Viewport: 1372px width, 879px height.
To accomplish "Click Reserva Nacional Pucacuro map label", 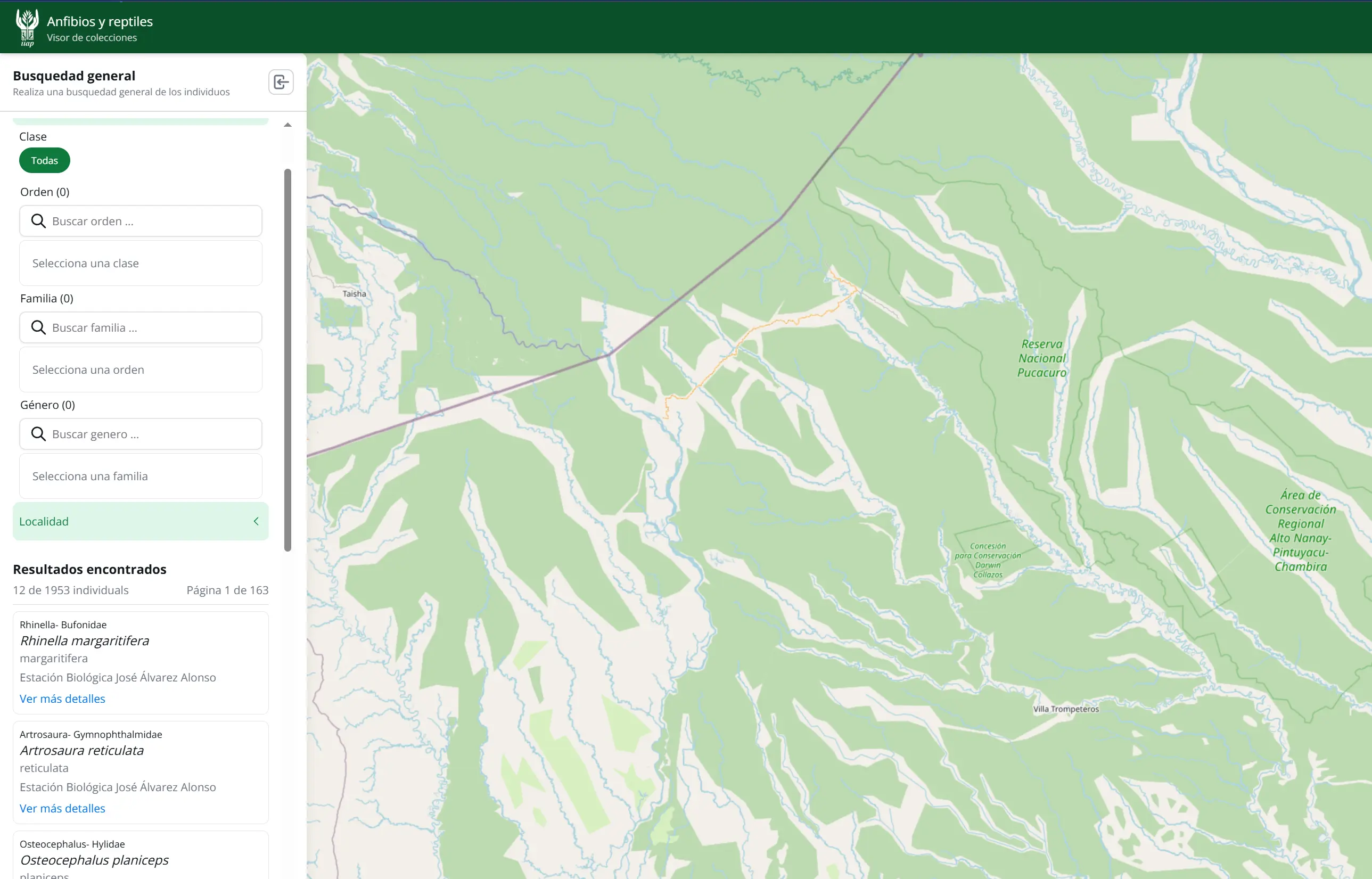I will (x=1041, y=358).
